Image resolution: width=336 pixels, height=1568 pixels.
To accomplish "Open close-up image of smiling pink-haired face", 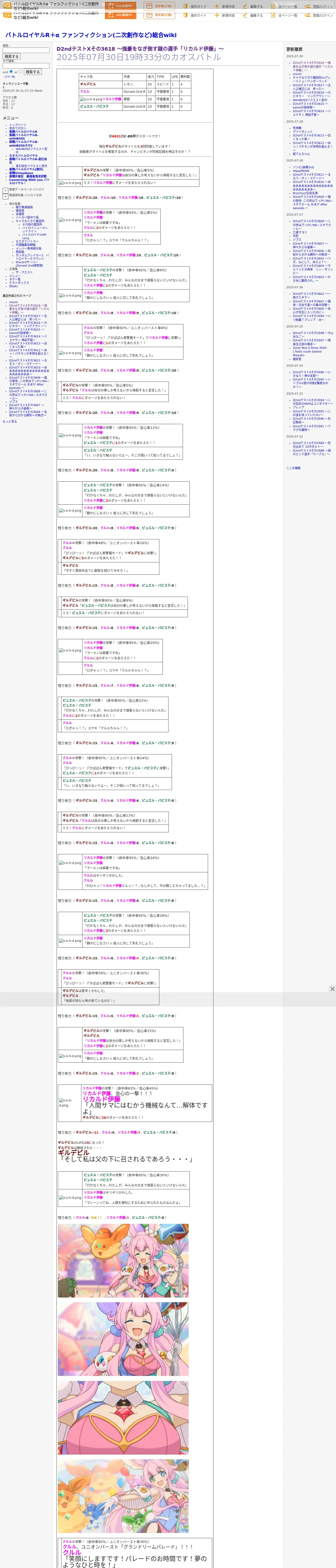I will click(x=123, y=1339).
